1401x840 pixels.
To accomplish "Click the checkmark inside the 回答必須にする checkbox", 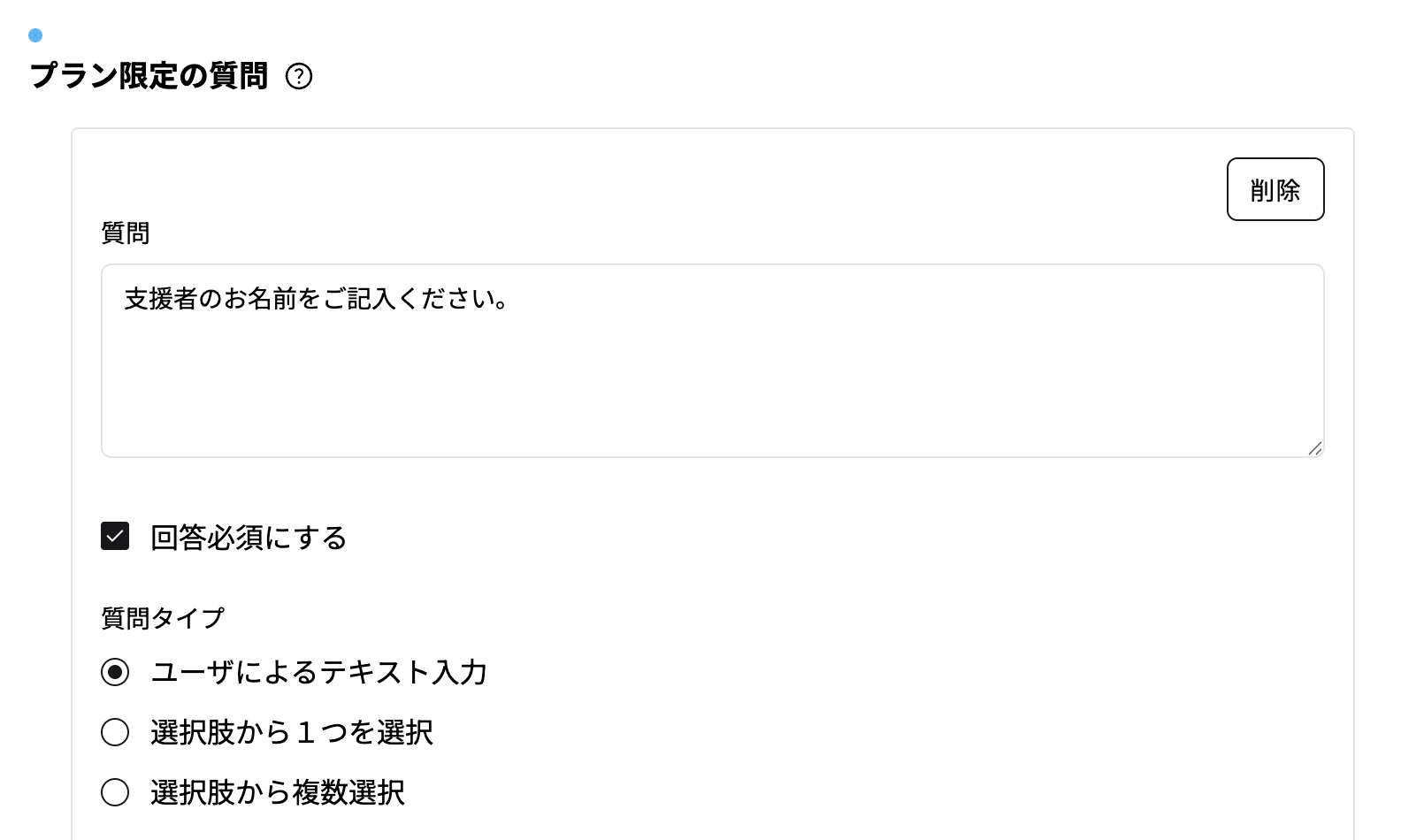I will tap(114, 535).
